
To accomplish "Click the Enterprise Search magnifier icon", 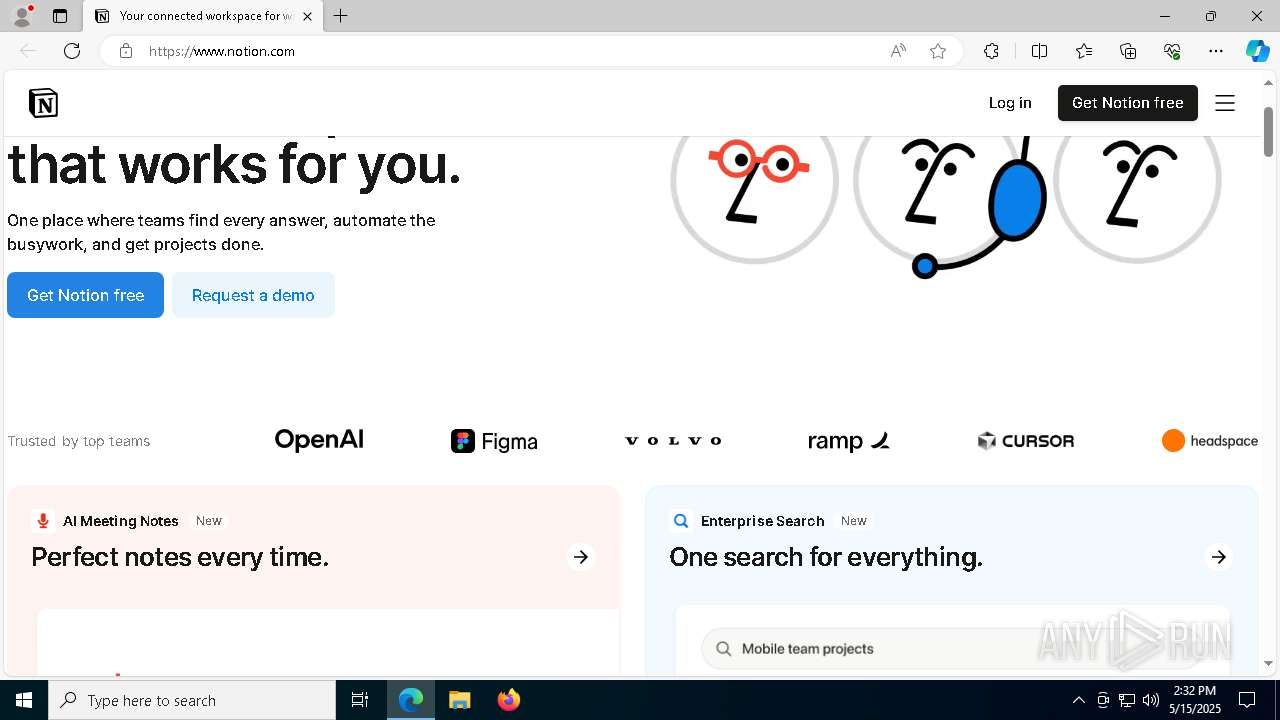I will point(681,521).
